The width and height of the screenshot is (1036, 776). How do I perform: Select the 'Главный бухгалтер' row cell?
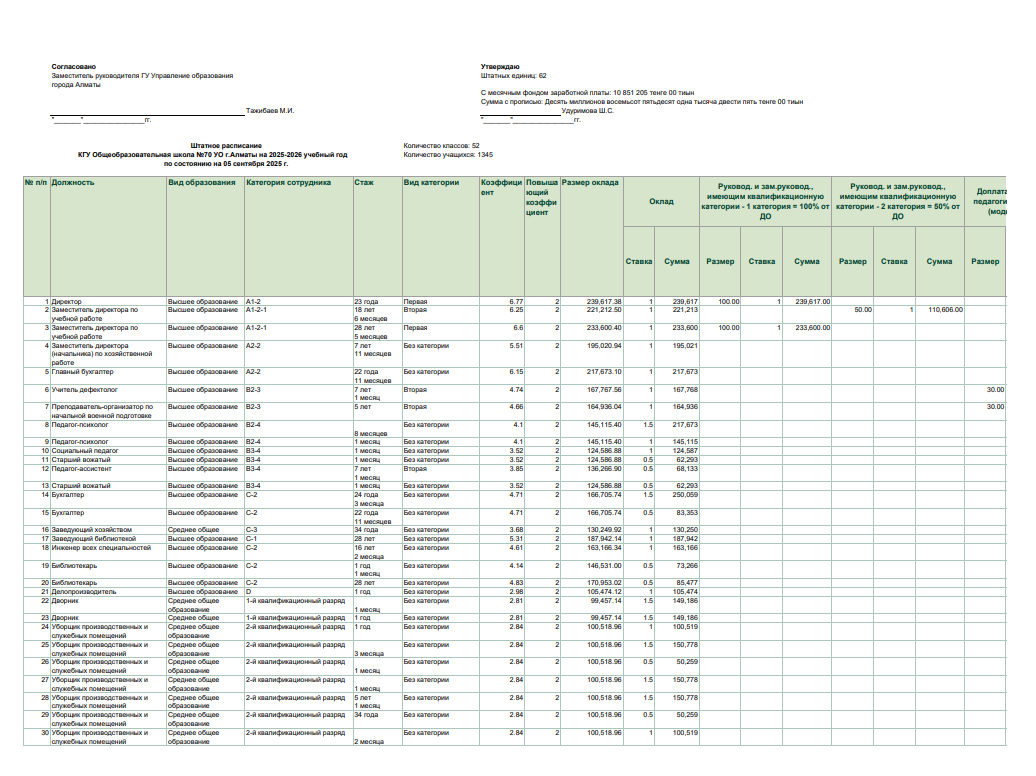(81, 372)
